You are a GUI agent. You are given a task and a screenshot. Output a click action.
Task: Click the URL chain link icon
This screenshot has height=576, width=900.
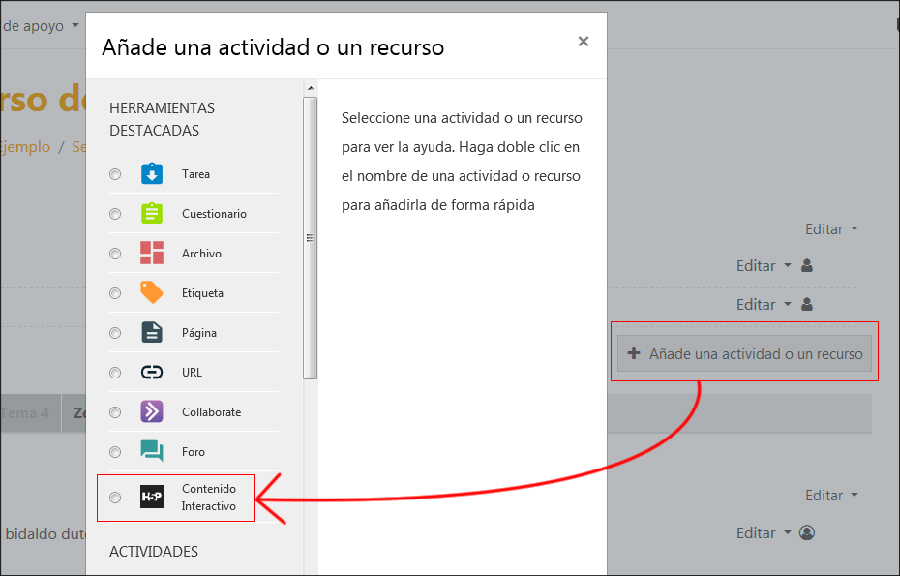tap(151, 373)
